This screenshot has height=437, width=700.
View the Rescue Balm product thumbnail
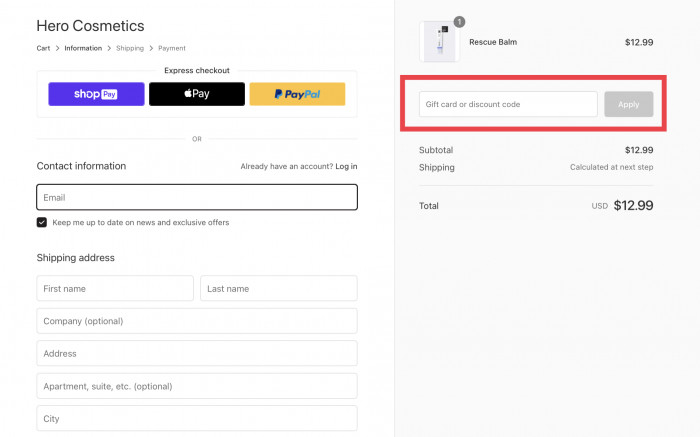tap(440, 42)
